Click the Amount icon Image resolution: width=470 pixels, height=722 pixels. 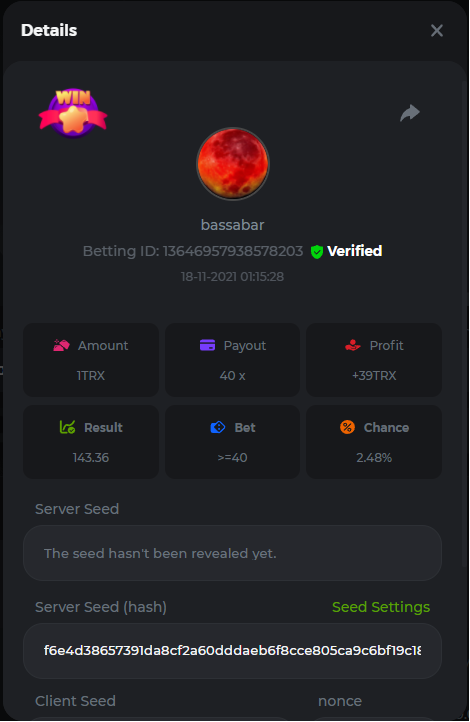[x=61, y=345]
